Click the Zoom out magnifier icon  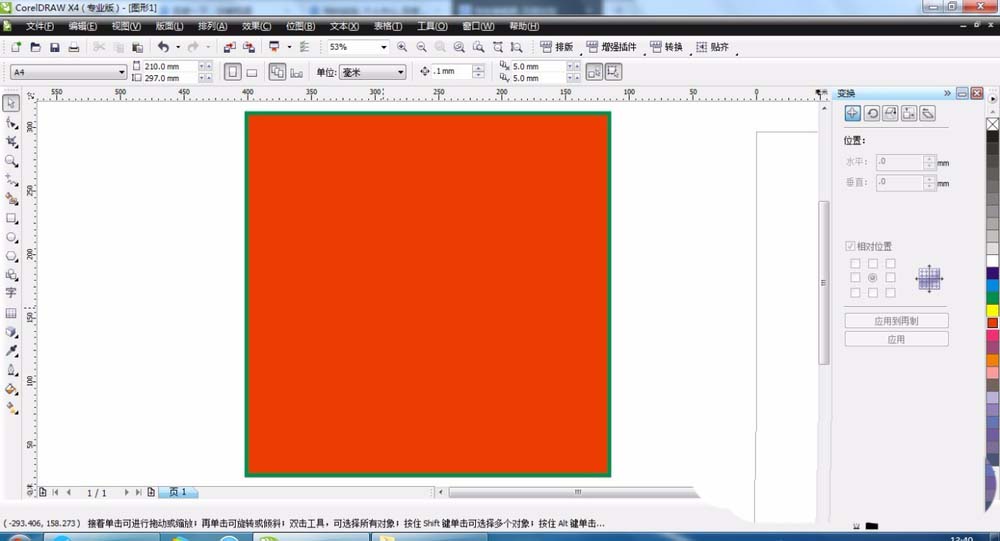[422, 47]
